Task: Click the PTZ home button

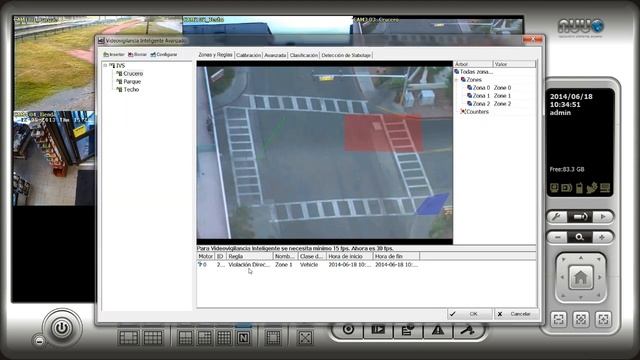Action: point(580,278)
